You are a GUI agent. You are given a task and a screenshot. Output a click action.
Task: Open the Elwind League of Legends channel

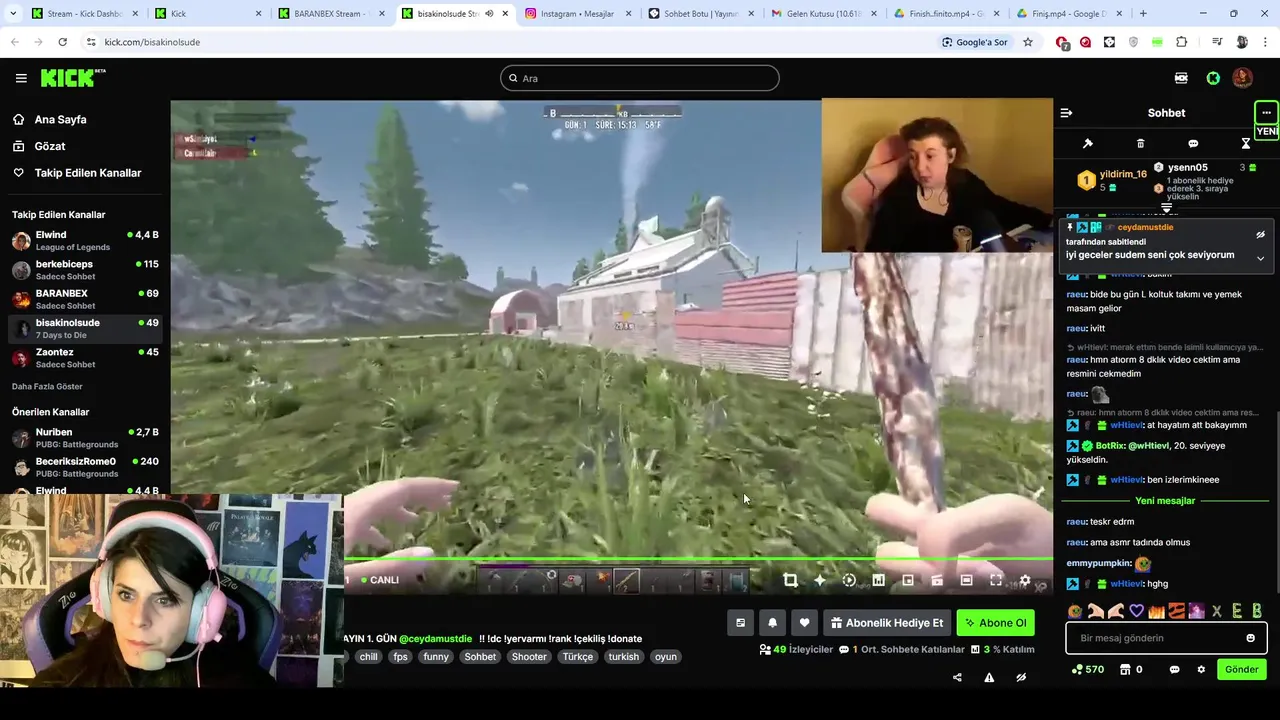(x=85, y=241)
